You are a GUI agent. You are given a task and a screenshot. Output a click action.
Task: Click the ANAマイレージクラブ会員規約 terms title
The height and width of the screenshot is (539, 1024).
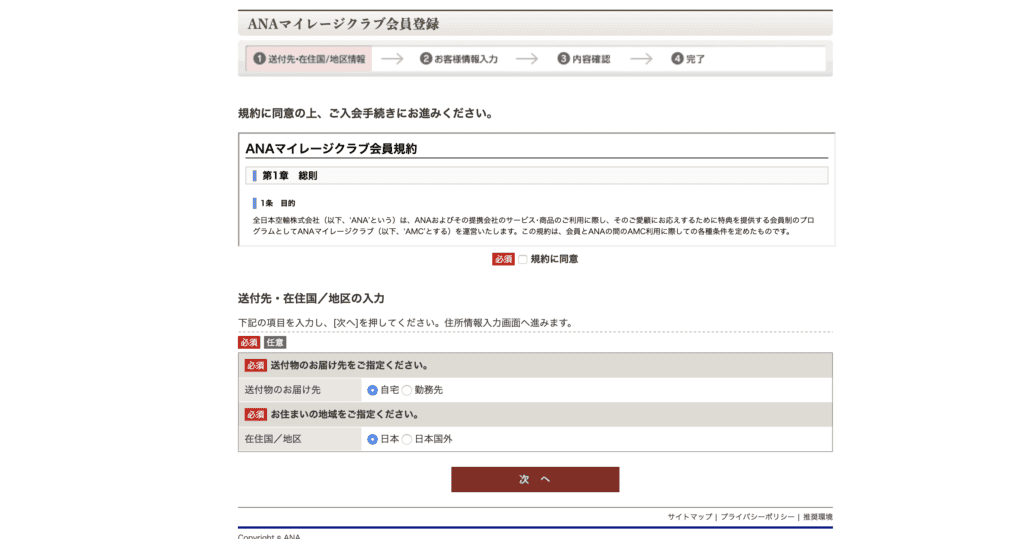click(331, 148)
